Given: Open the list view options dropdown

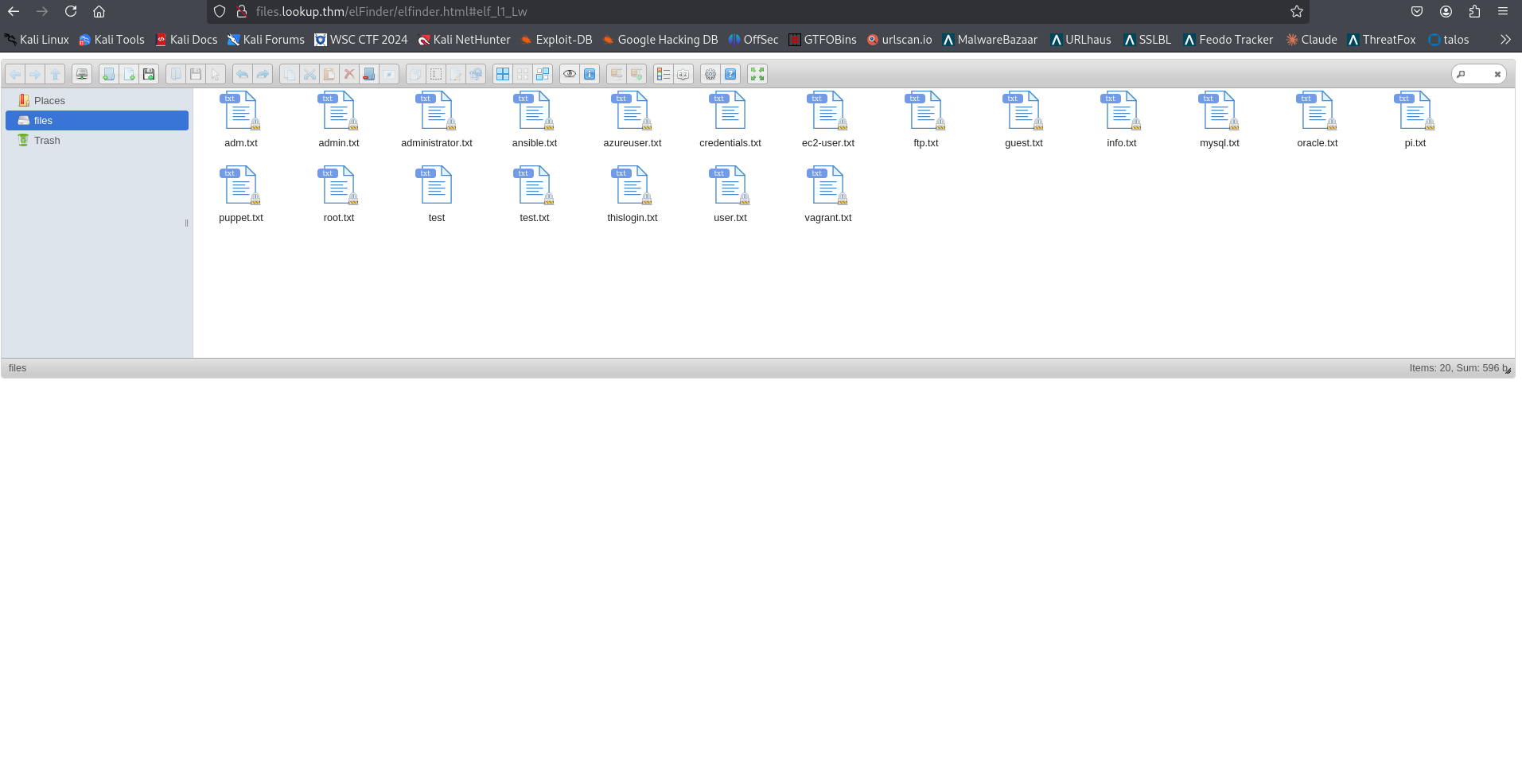Looking at the screenshot, I should pyautogui.click(x=663, y=74).
